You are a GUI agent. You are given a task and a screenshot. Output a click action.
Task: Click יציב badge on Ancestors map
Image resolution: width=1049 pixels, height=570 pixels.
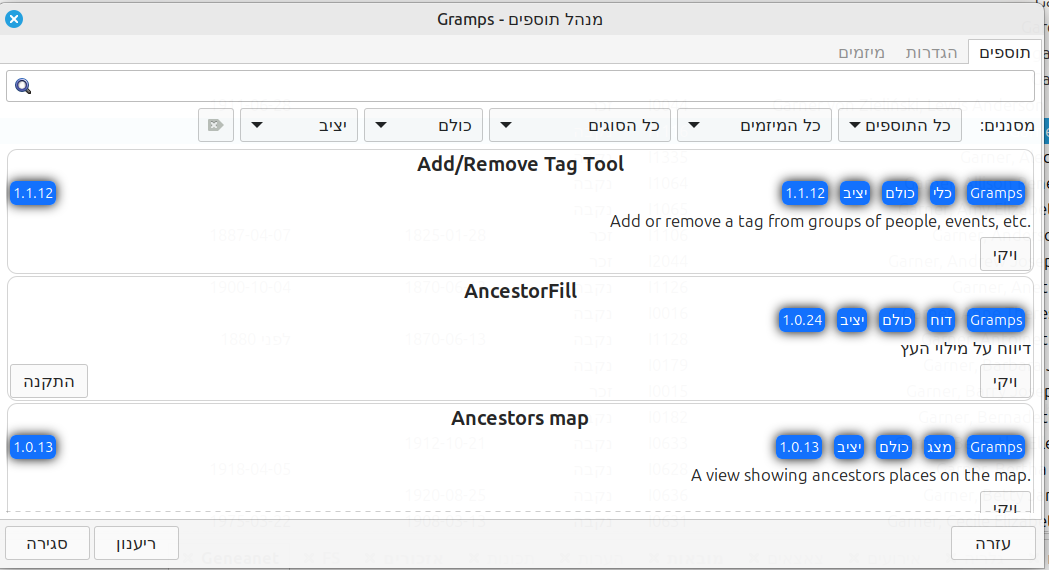(x=849, y=448)
